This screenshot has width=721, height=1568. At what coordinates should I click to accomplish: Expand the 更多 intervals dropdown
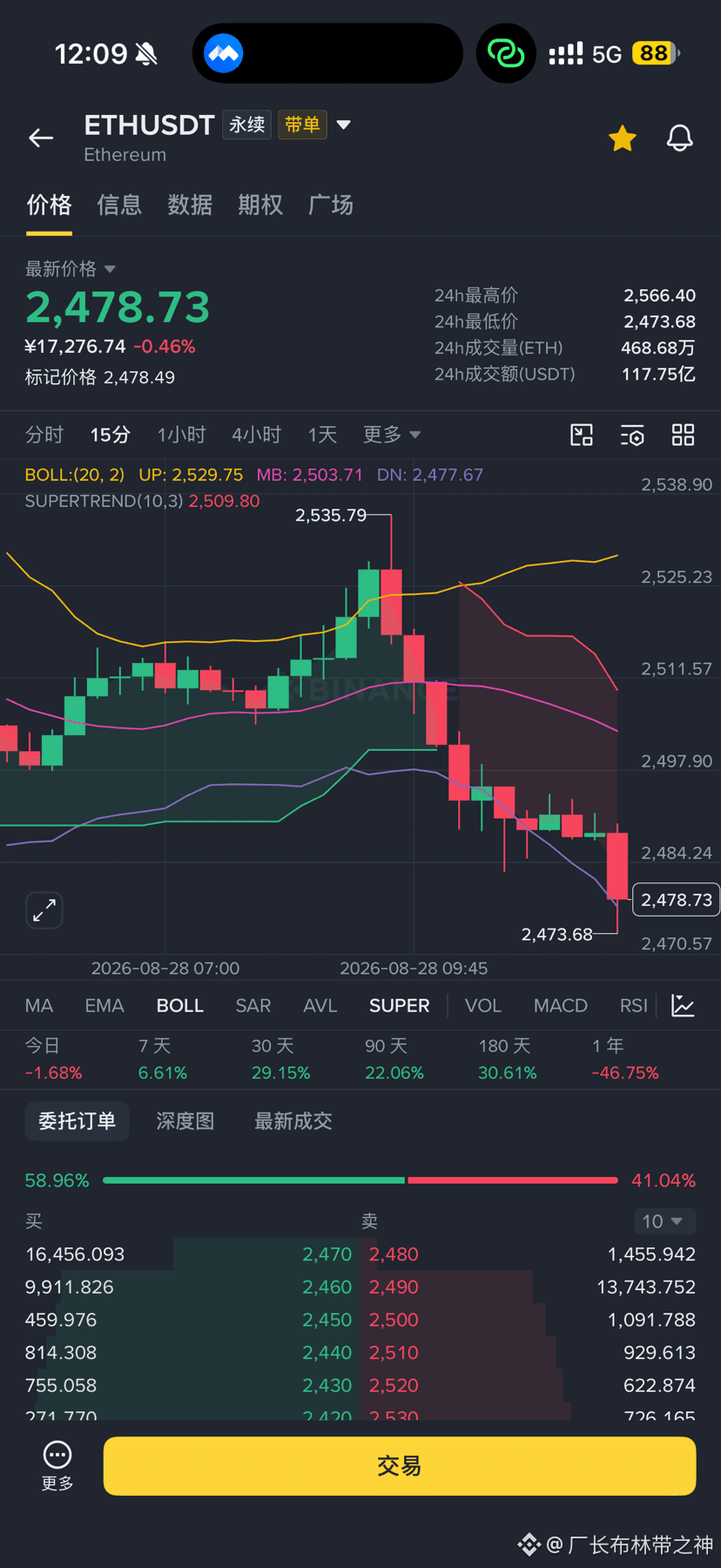(x=392, y=435)
